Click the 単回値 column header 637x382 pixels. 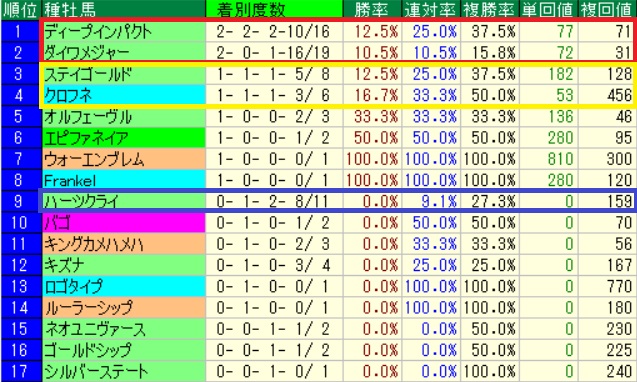click(549, 10)
